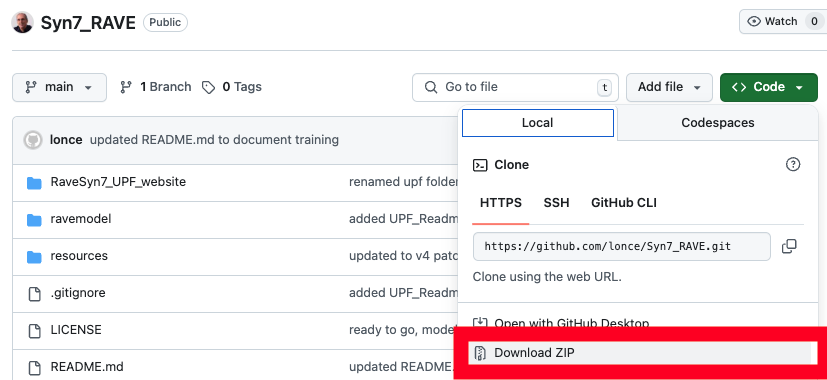This screenshot has width=827, height=380.
Task: View the 0 Tags link
Action: point(232,87)
